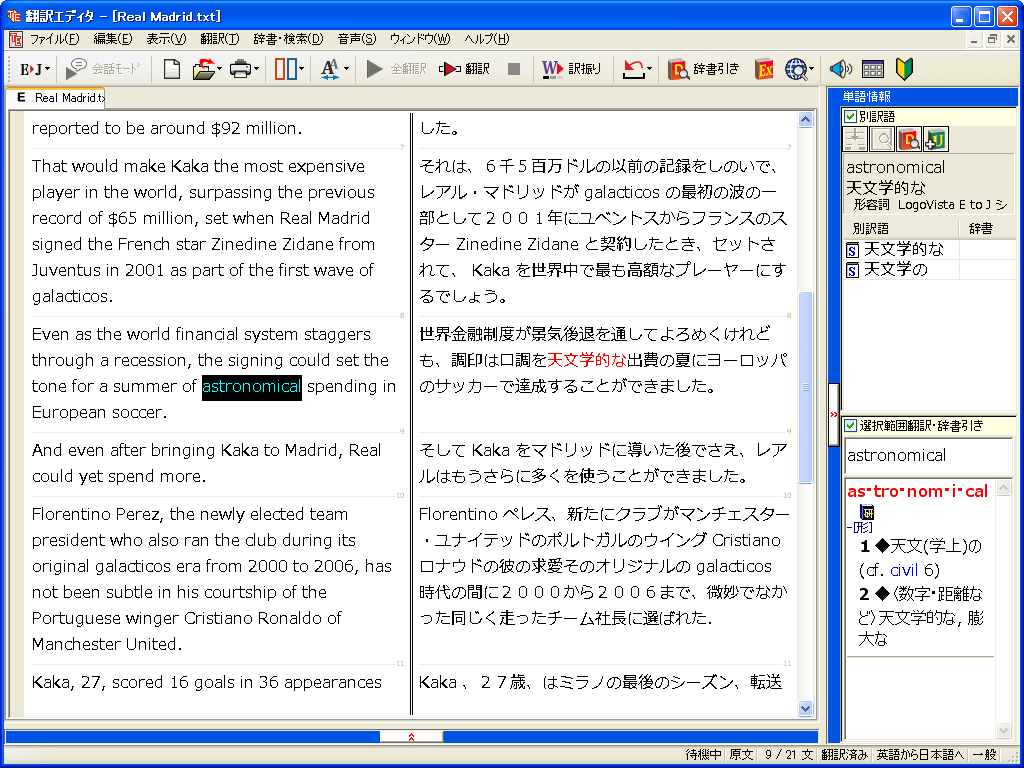The image size is (1024, 768).
Task: Click the font size A icon
Action: pyautogui.click(x=330, y=69)
